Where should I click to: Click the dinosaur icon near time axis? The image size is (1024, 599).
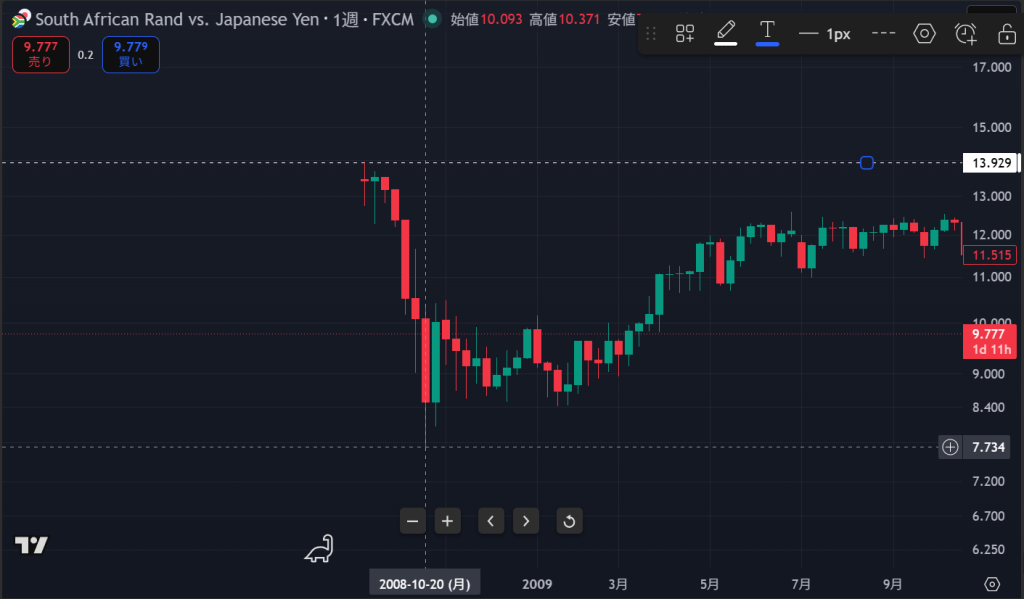319,549
